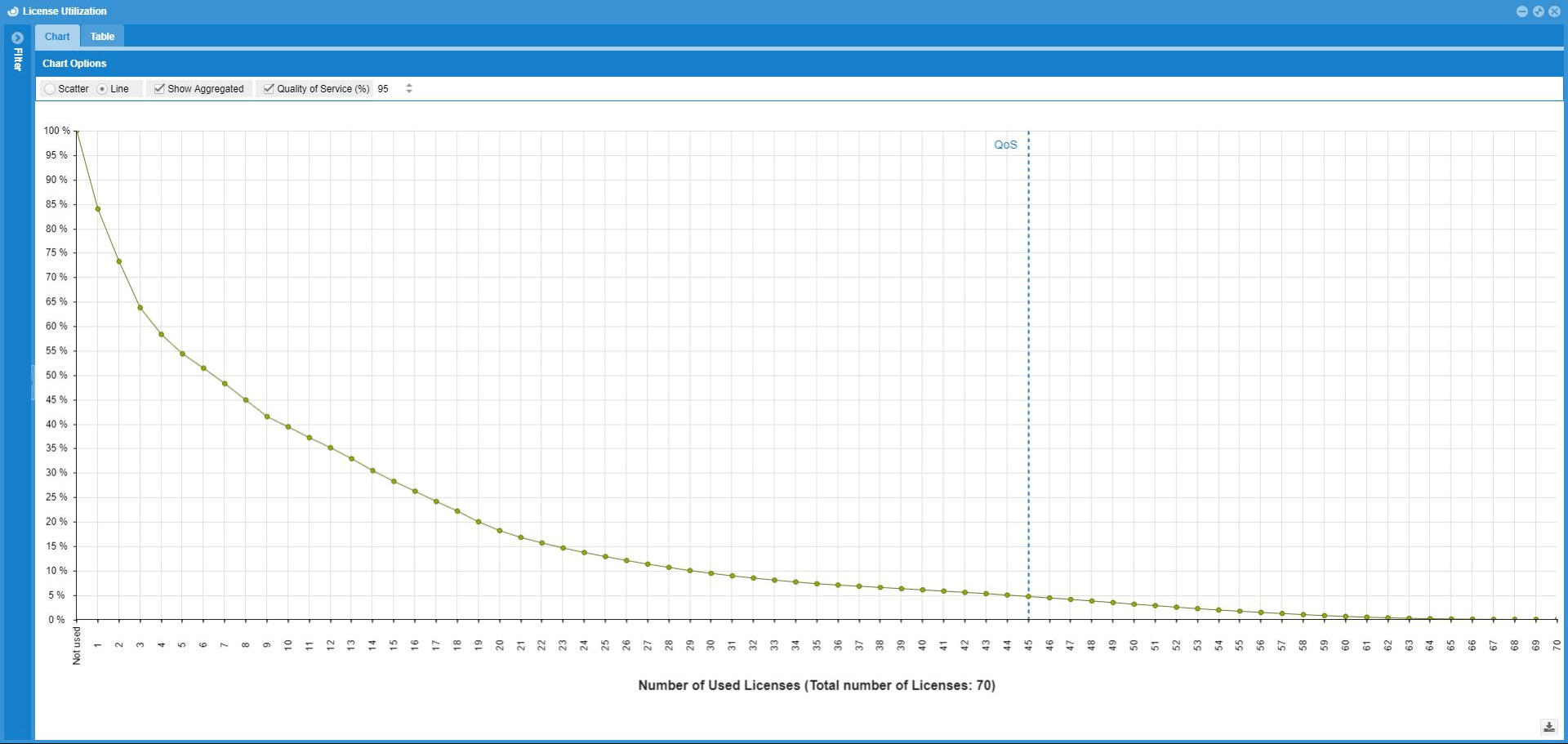Click the chart download icon
This screenshot has width=1568, height=744.
[1548, 727]
